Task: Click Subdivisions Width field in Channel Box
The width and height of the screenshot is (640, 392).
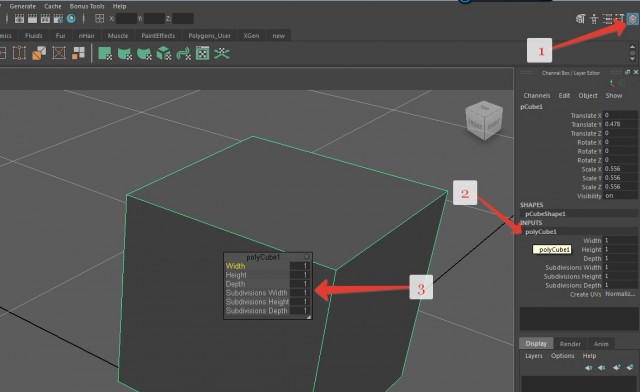Action: coord(620,267)
